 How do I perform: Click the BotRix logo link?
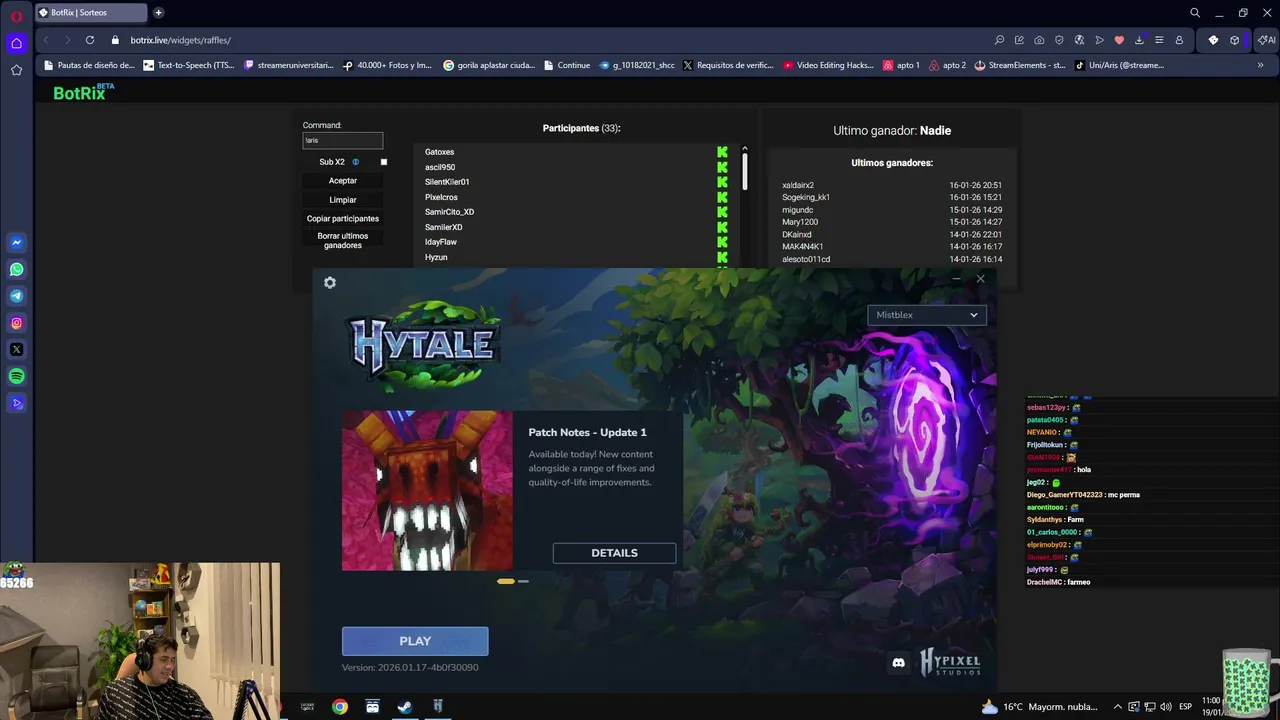(84, 93)
